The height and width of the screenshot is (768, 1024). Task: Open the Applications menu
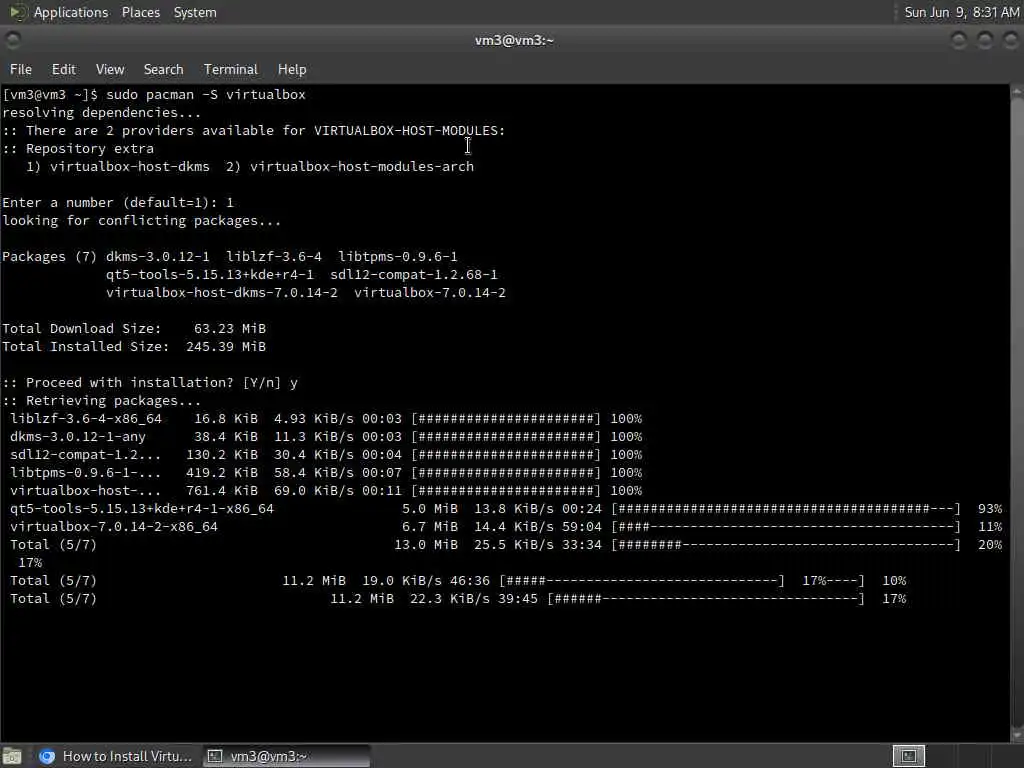tap(71, 12)
